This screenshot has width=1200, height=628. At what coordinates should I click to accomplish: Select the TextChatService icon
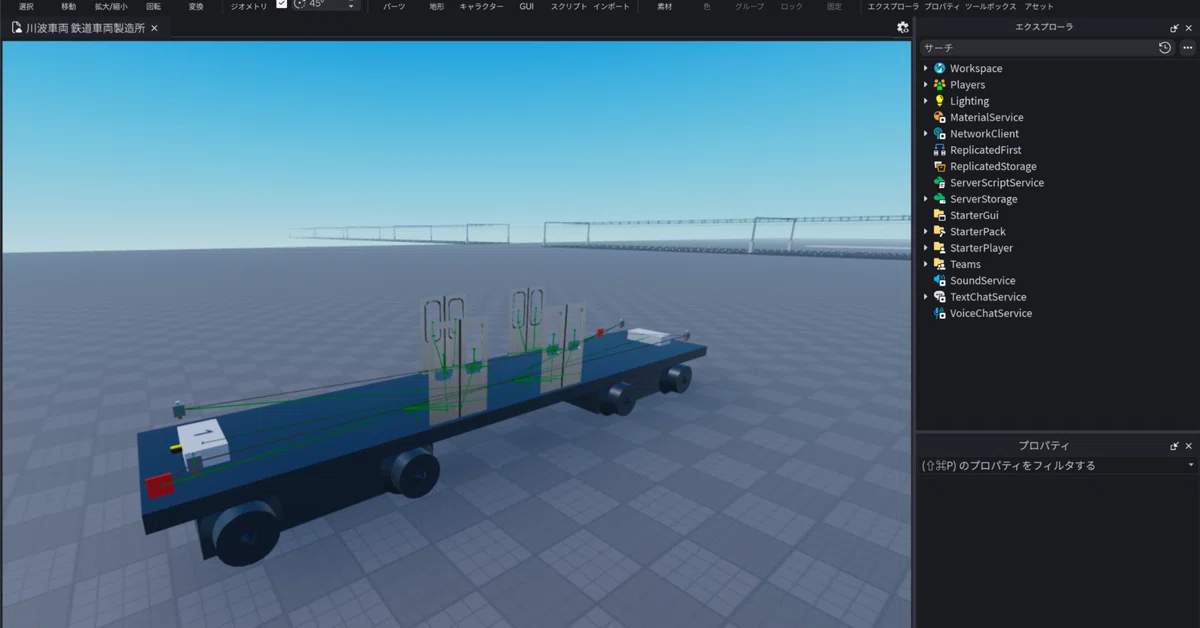click(939, 297)
